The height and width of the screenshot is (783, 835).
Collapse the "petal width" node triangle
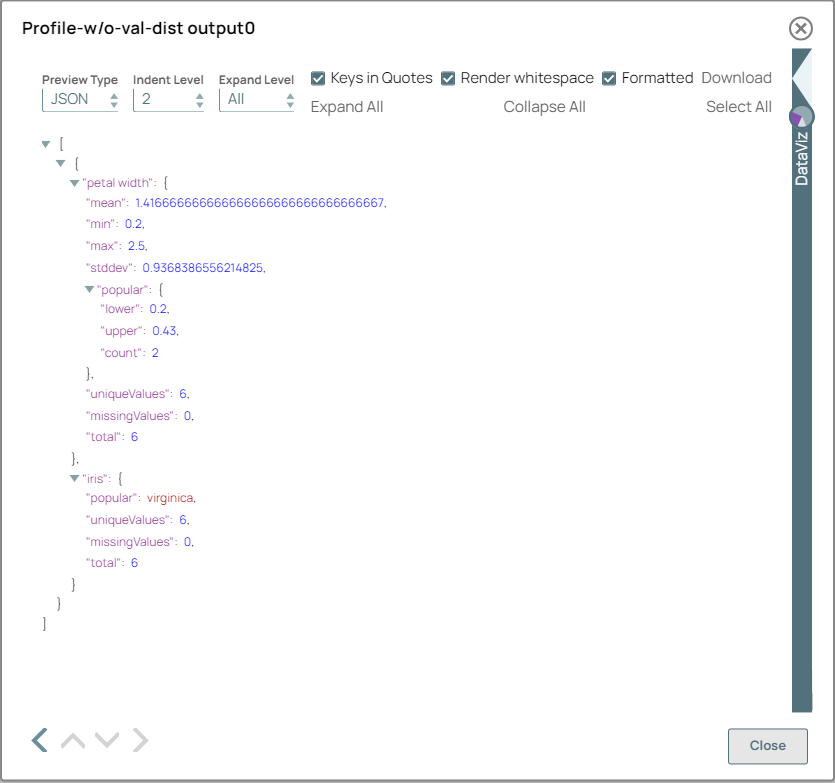(74, 182)
